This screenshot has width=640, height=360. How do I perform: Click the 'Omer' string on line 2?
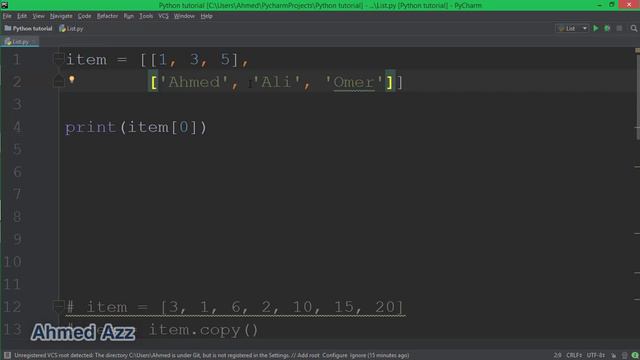(354, 82)
